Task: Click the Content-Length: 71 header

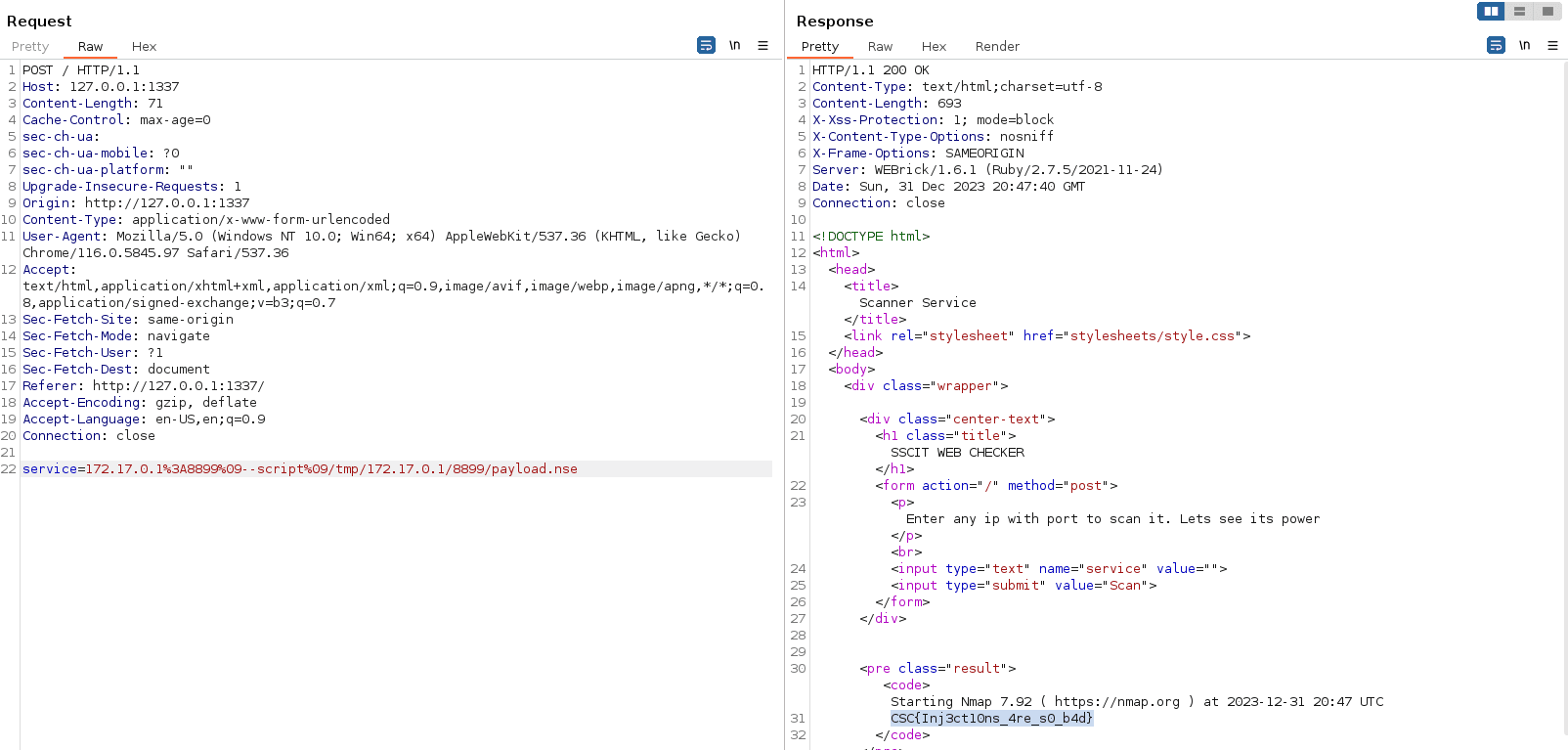Action: pos(93,104)
